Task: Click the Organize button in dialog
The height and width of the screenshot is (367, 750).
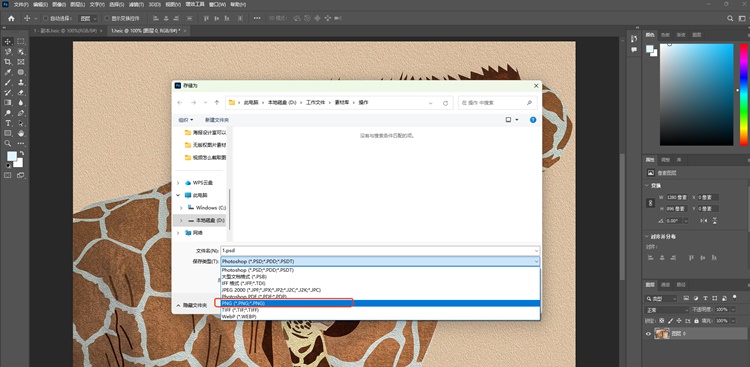Action: (x=186, y=120)
